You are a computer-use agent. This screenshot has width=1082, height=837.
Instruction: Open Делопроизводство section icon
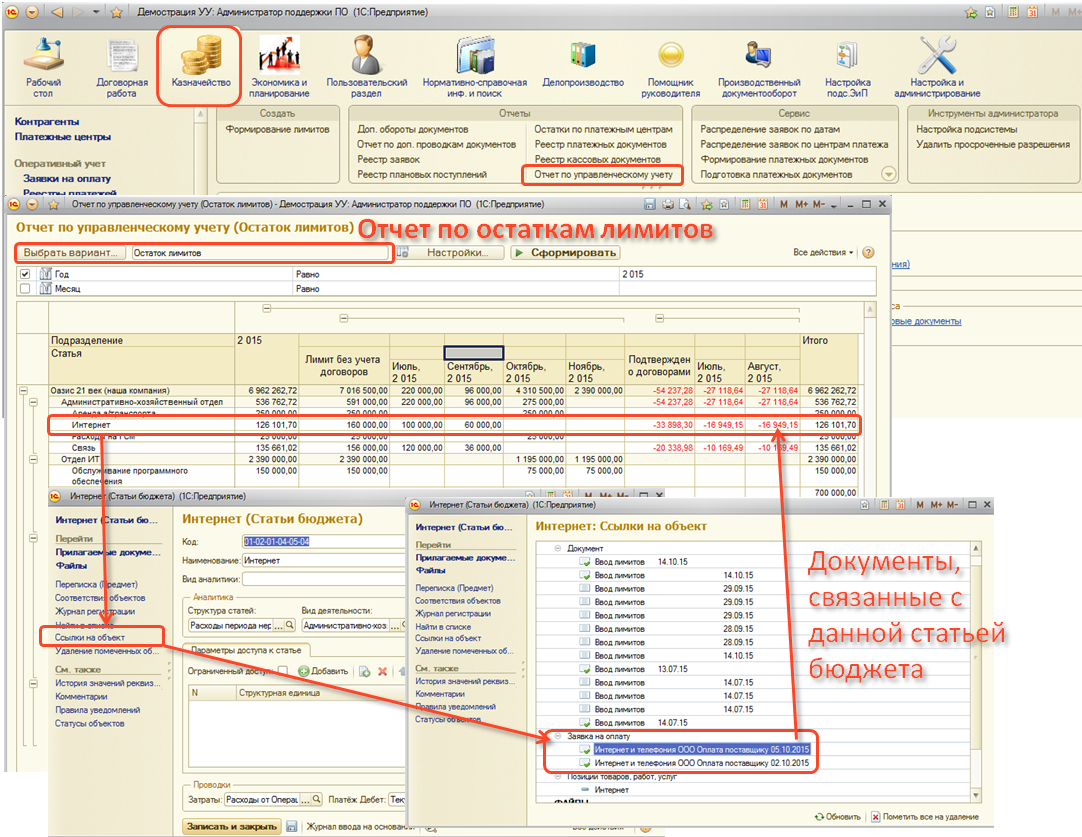[x=583, y=64]
